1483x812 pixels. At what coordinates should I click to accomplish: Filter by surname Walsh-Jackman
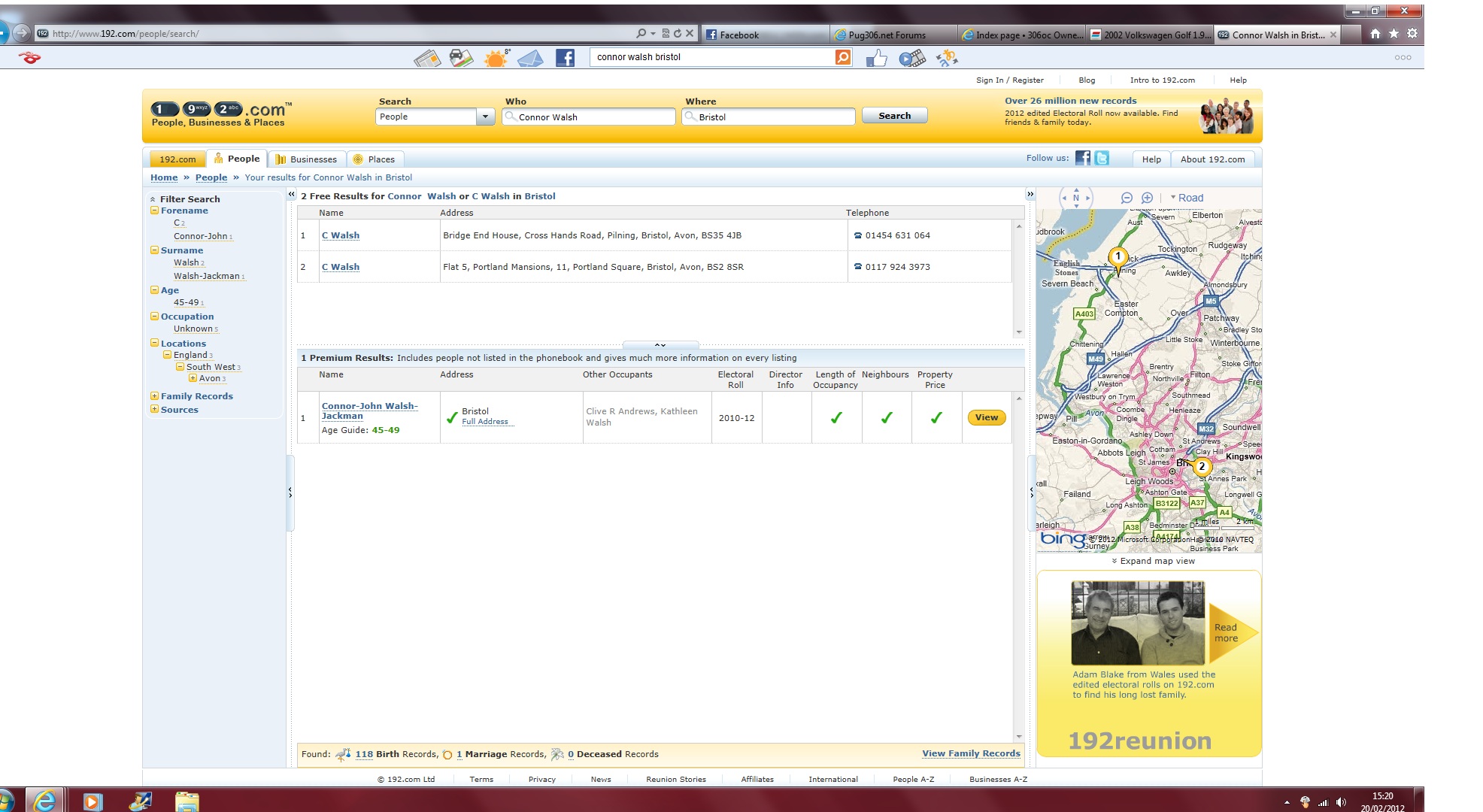pyautogui.click(x=207, y=276)
